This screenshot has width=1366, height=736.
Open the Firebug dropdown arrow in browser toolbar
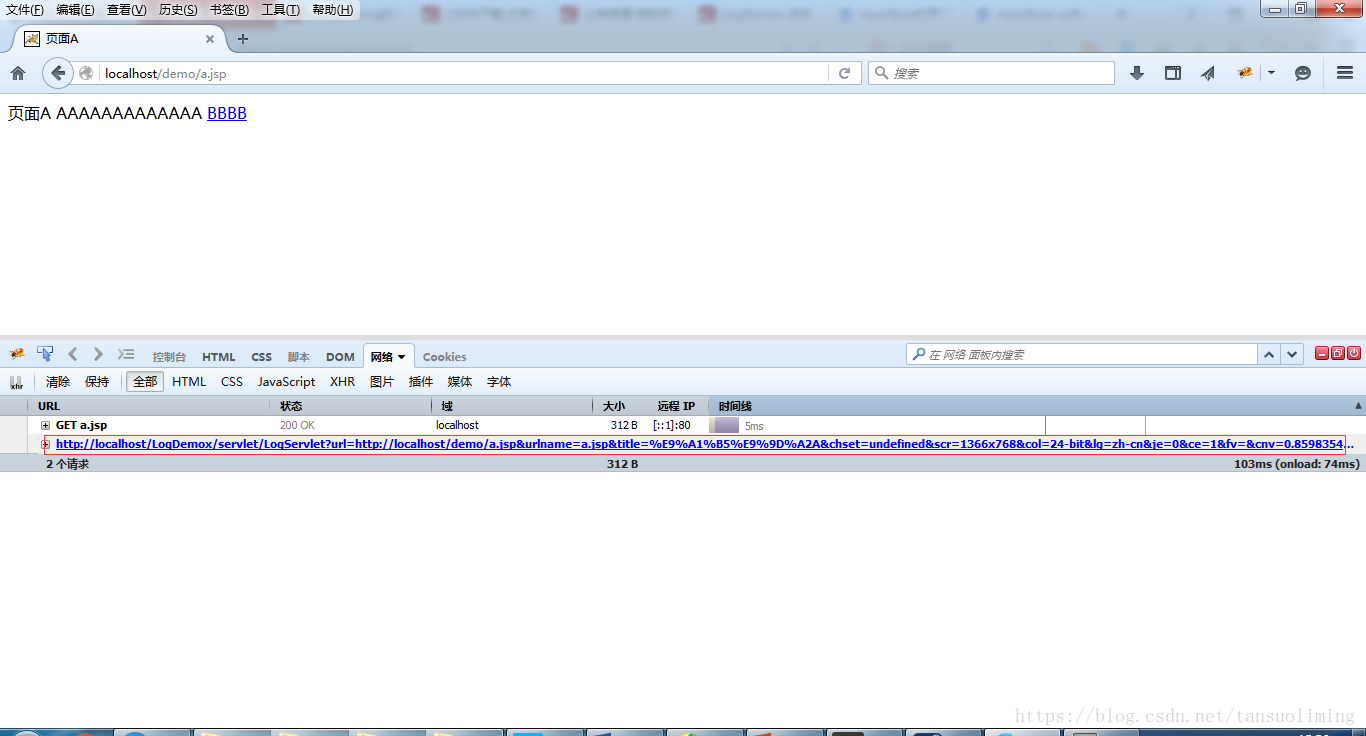coord(1271,73)
